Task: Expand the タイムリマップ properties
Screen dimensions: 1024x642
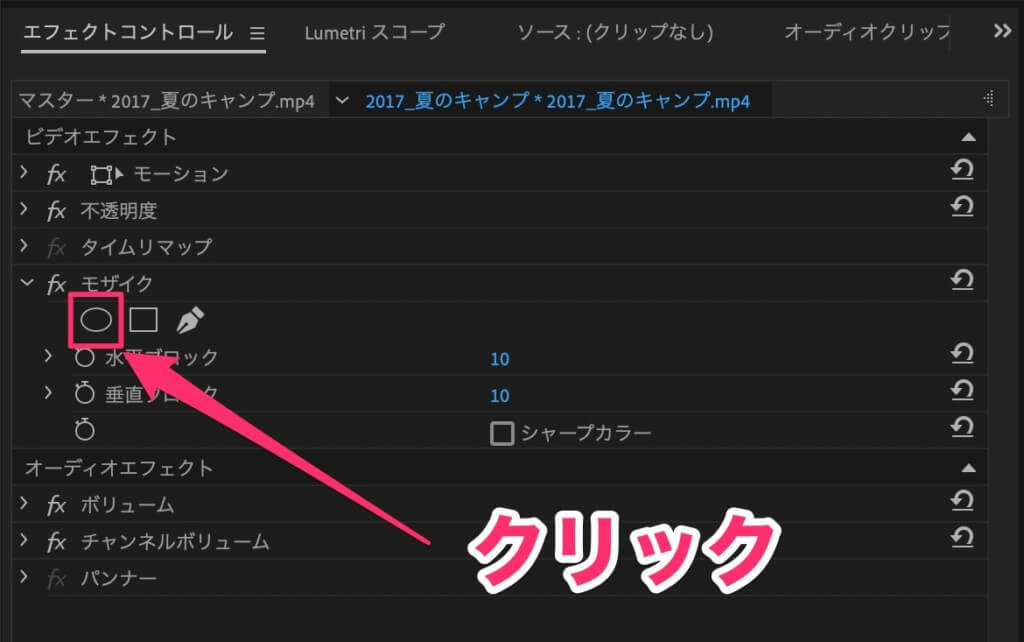Action: pyautogui.click(x=24, y=247)
